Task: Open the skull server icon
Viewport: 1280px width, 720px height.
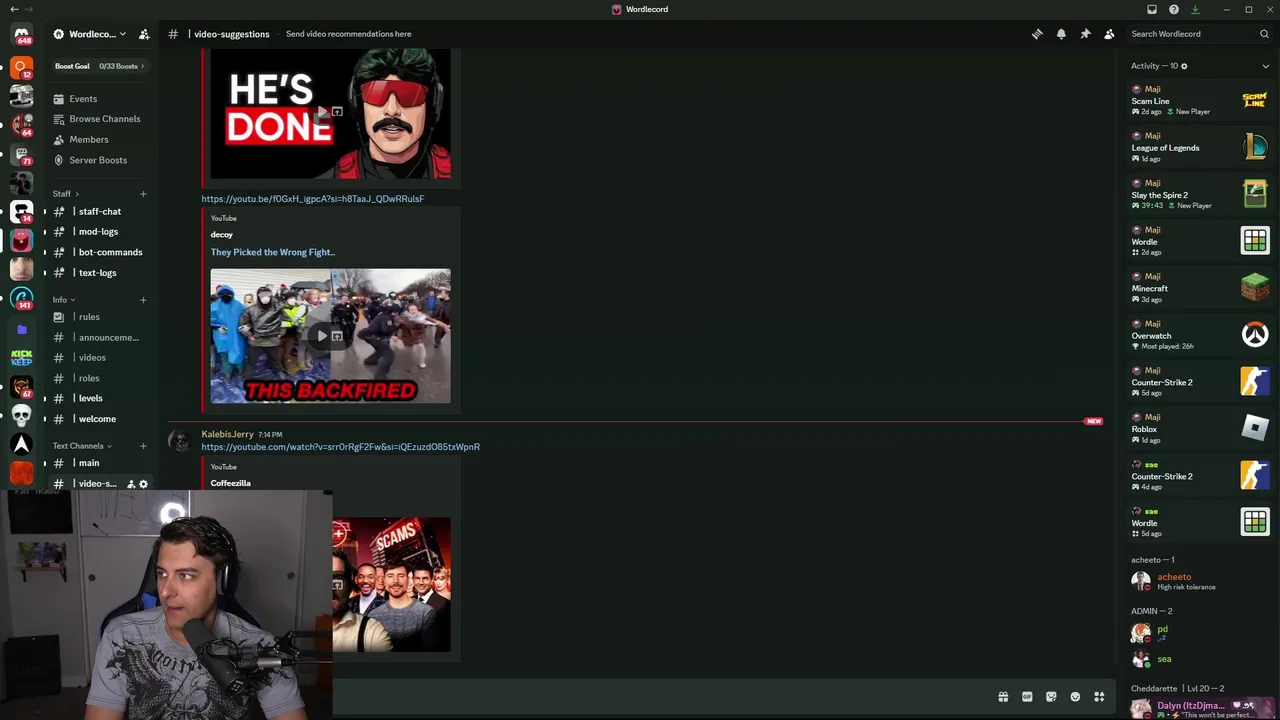Action: [21, 415]
